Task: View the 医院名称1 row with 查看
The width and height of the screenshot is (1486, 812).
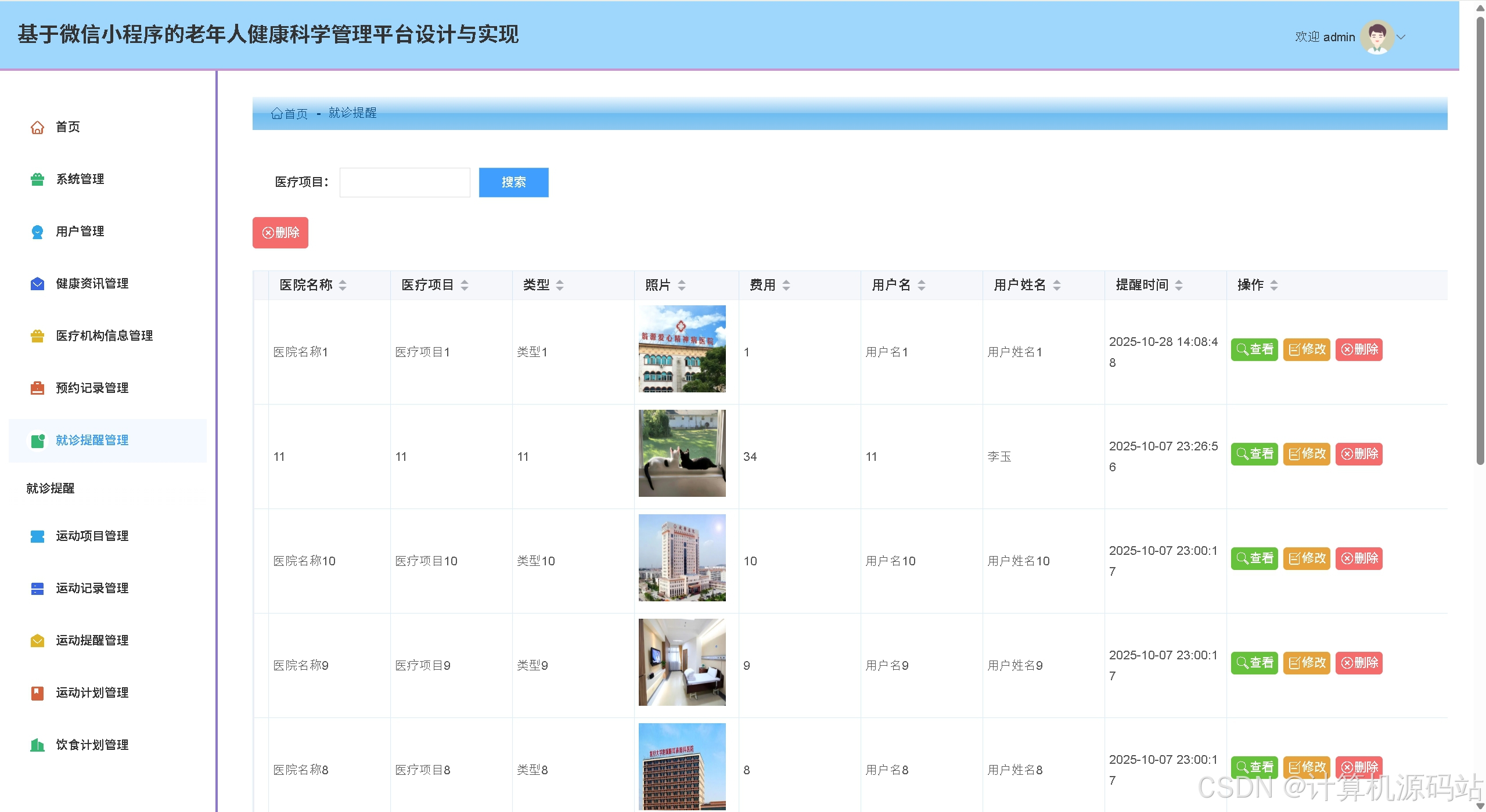Action: [1254, 349]
